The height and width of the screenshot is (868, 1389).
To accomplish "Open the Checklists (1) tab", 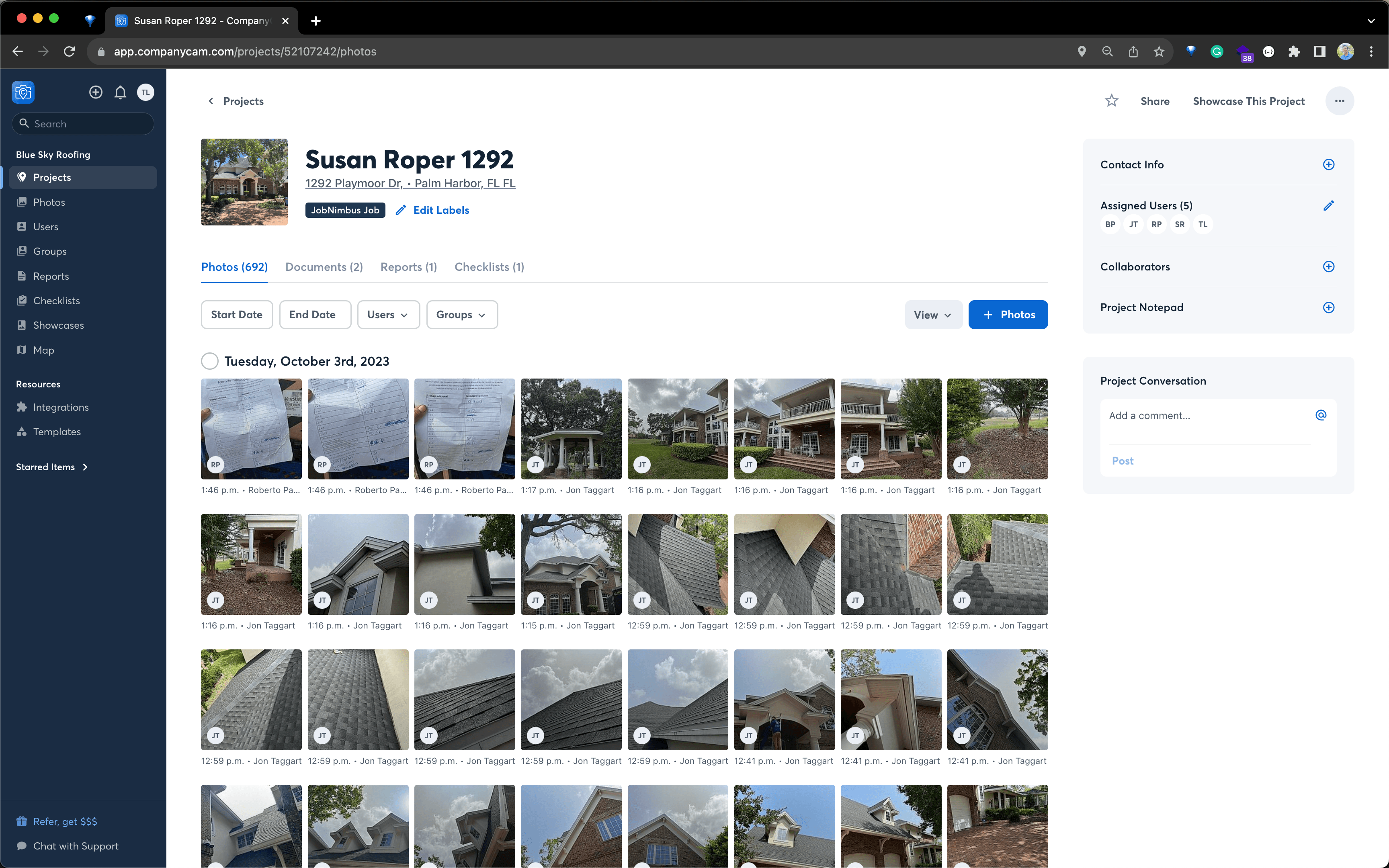I will tap(489, 267).
